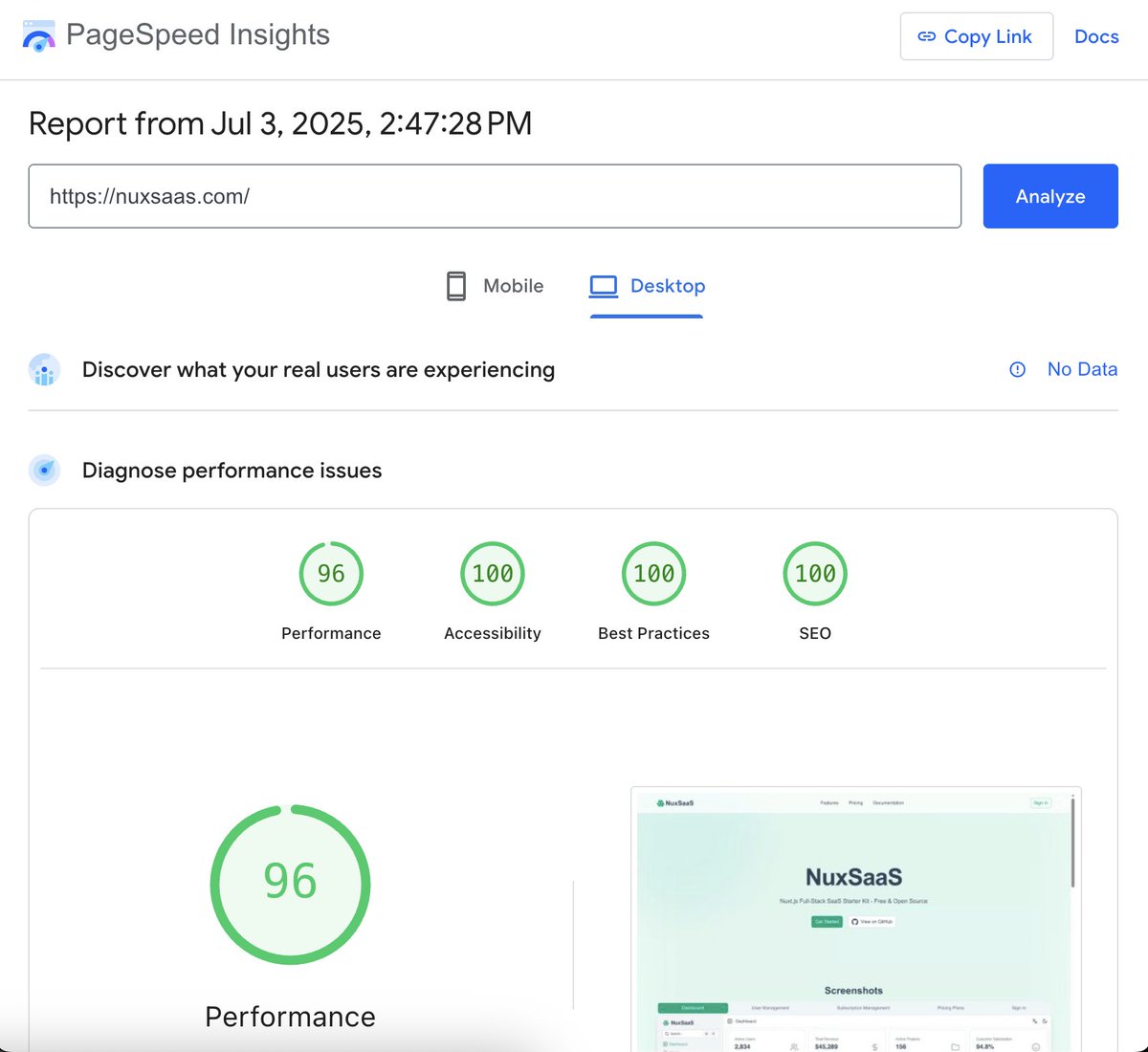Click the PageSpeed Insights title text
Image resolution: width=1148 pixels, height=1052 pixels.
198,34
